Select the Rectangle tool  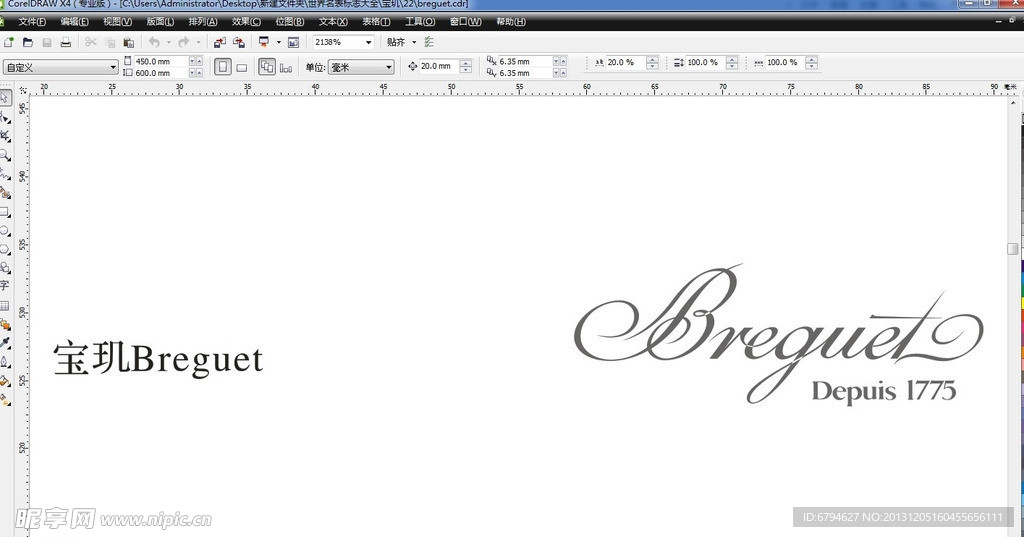[5, 212]
